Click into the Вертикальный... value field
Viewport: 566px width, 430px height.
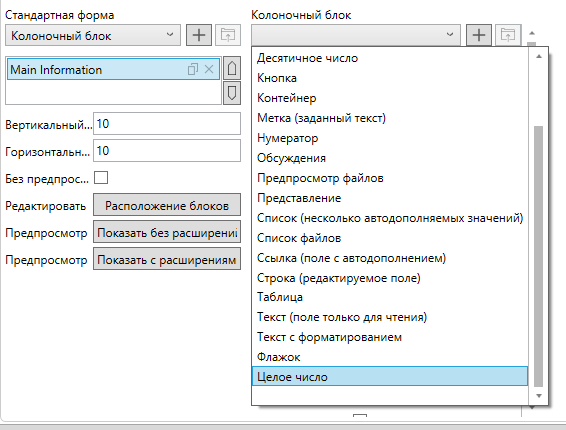coord(167,123)
